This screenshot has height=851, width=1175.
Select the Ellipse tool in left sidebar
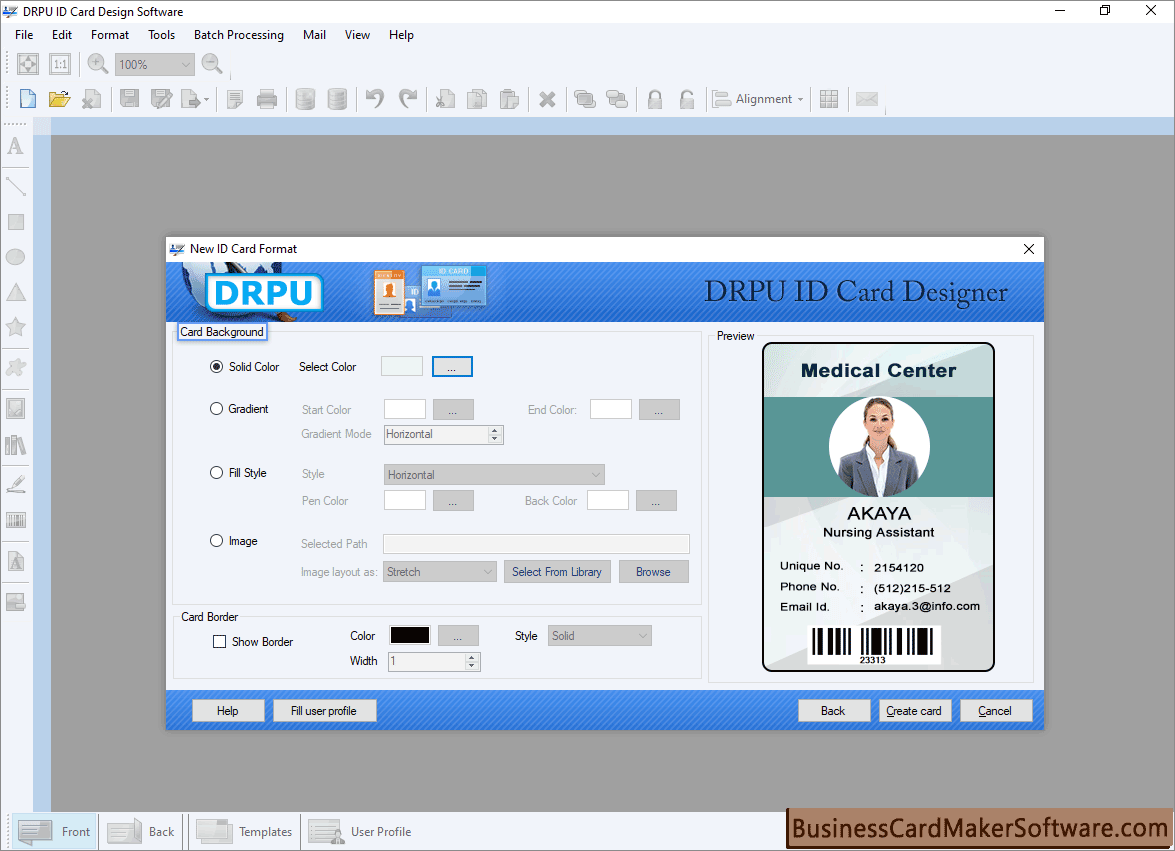point(16,257)
